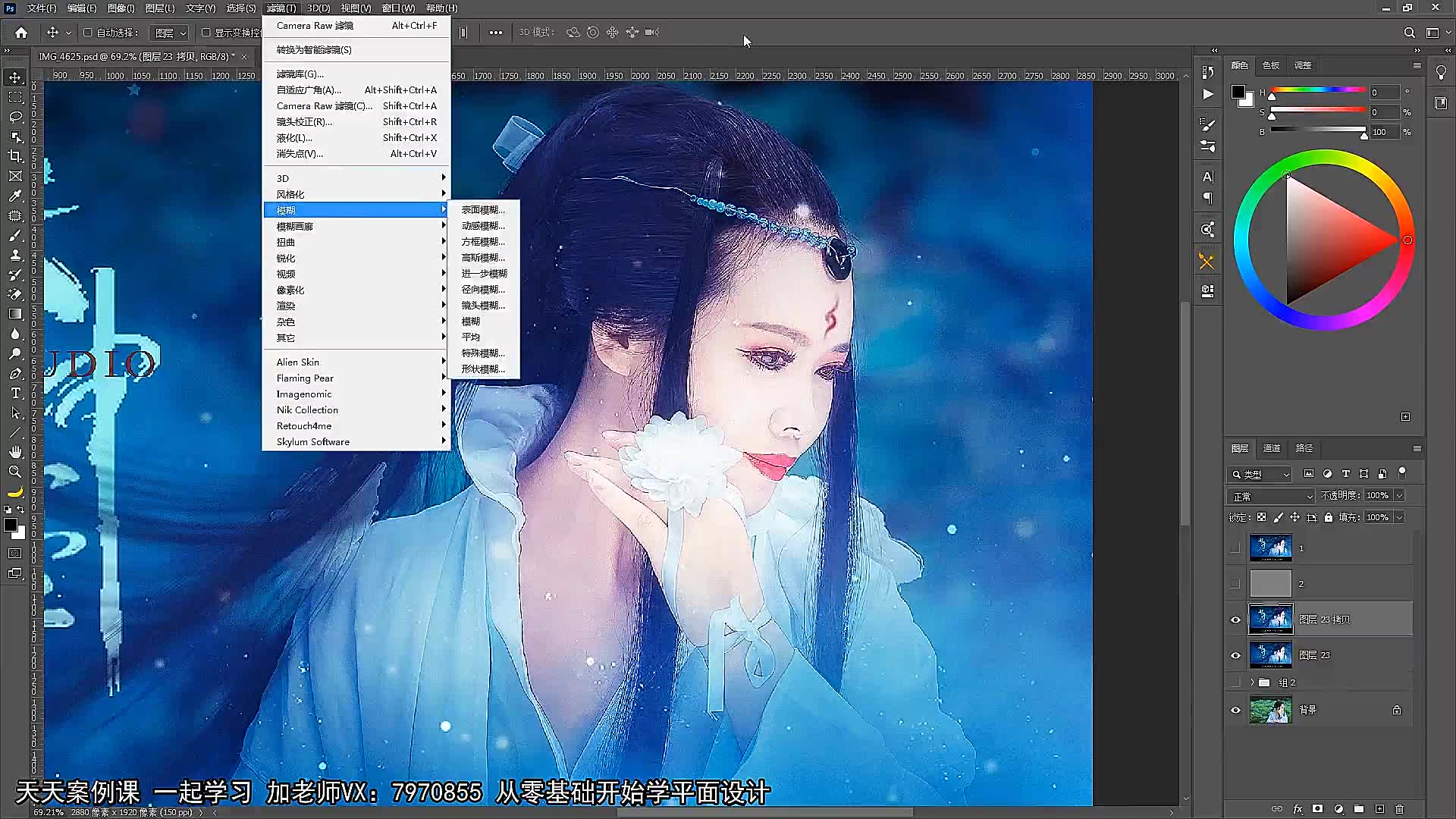The image size is (1456, 819).
Task: Switch to the 通道 tab
Action: [x=1272, y=448]
